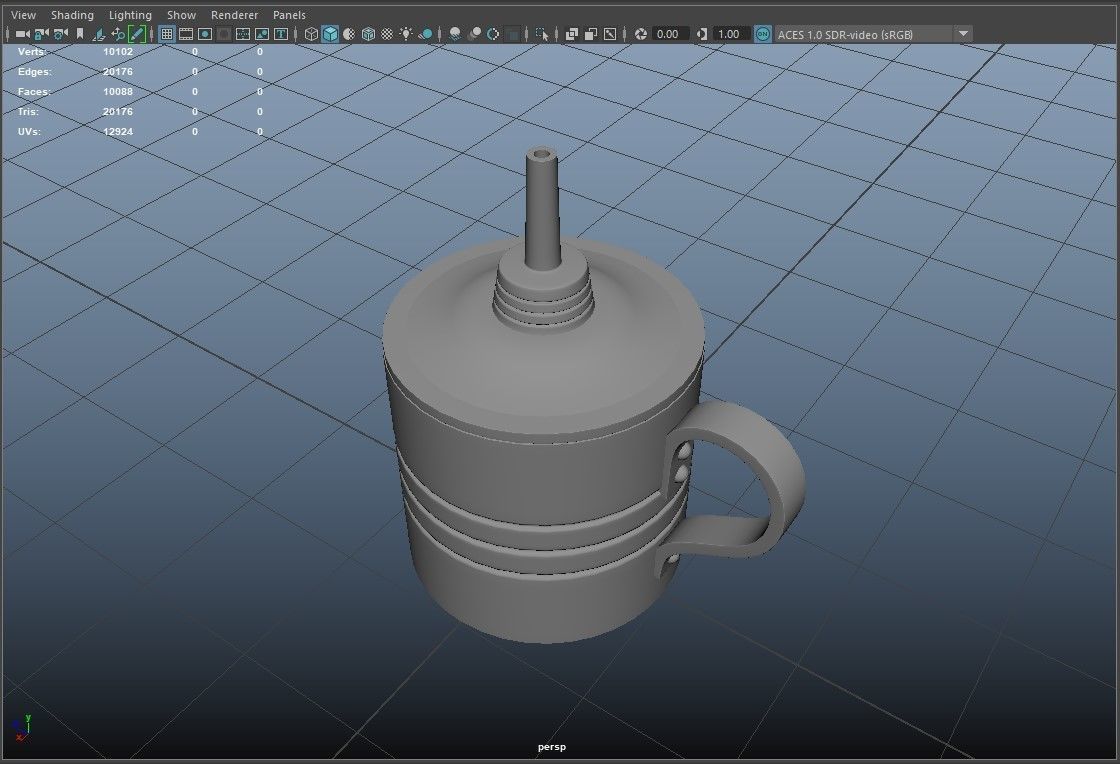The width and height of the screenshot is (1120, 764).
Task: Click the Exposure aperture icon
Action: pos(641,34)
